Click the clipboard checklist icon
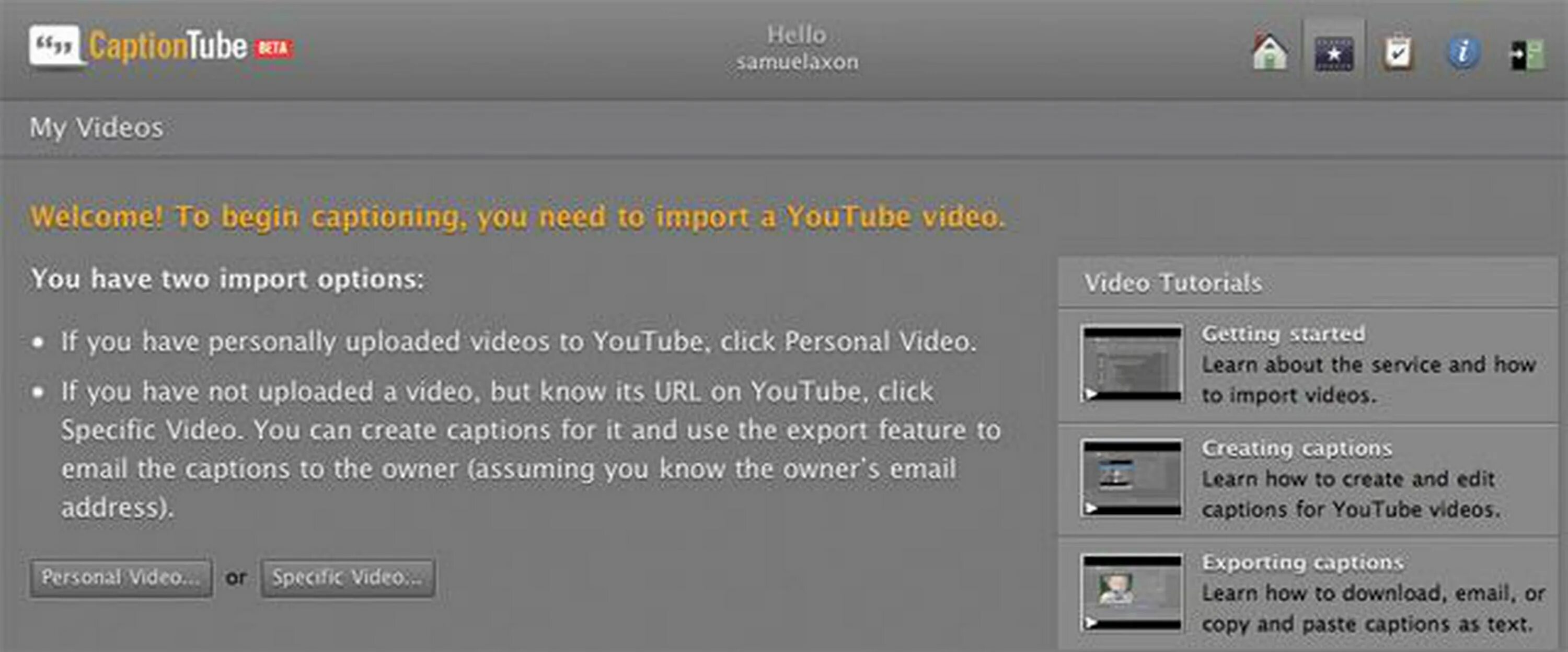Screen dimensions: 1568x652 click(1398, 53)
